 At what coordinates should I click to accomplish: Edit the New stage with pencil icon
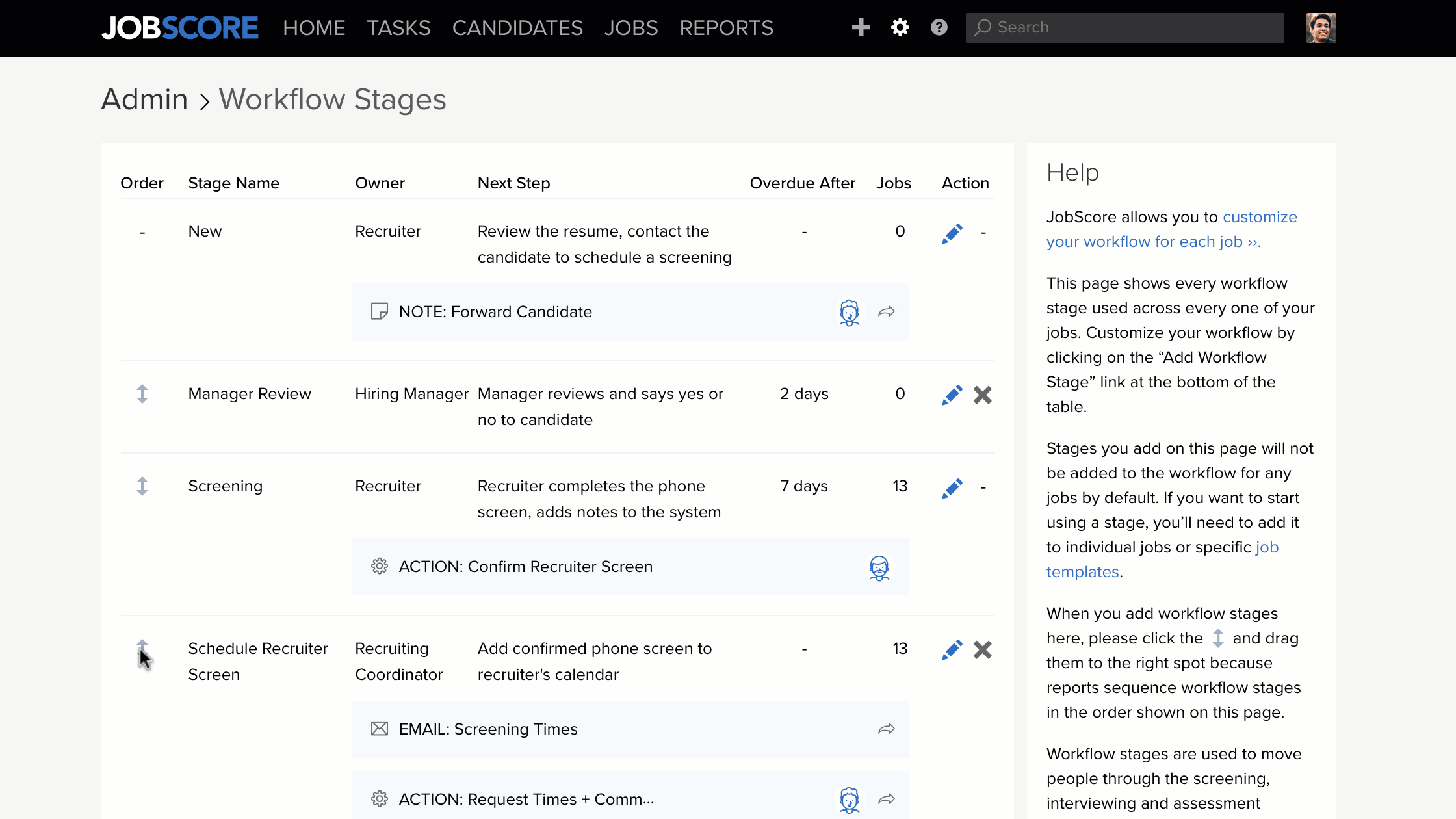click(952, 233)
